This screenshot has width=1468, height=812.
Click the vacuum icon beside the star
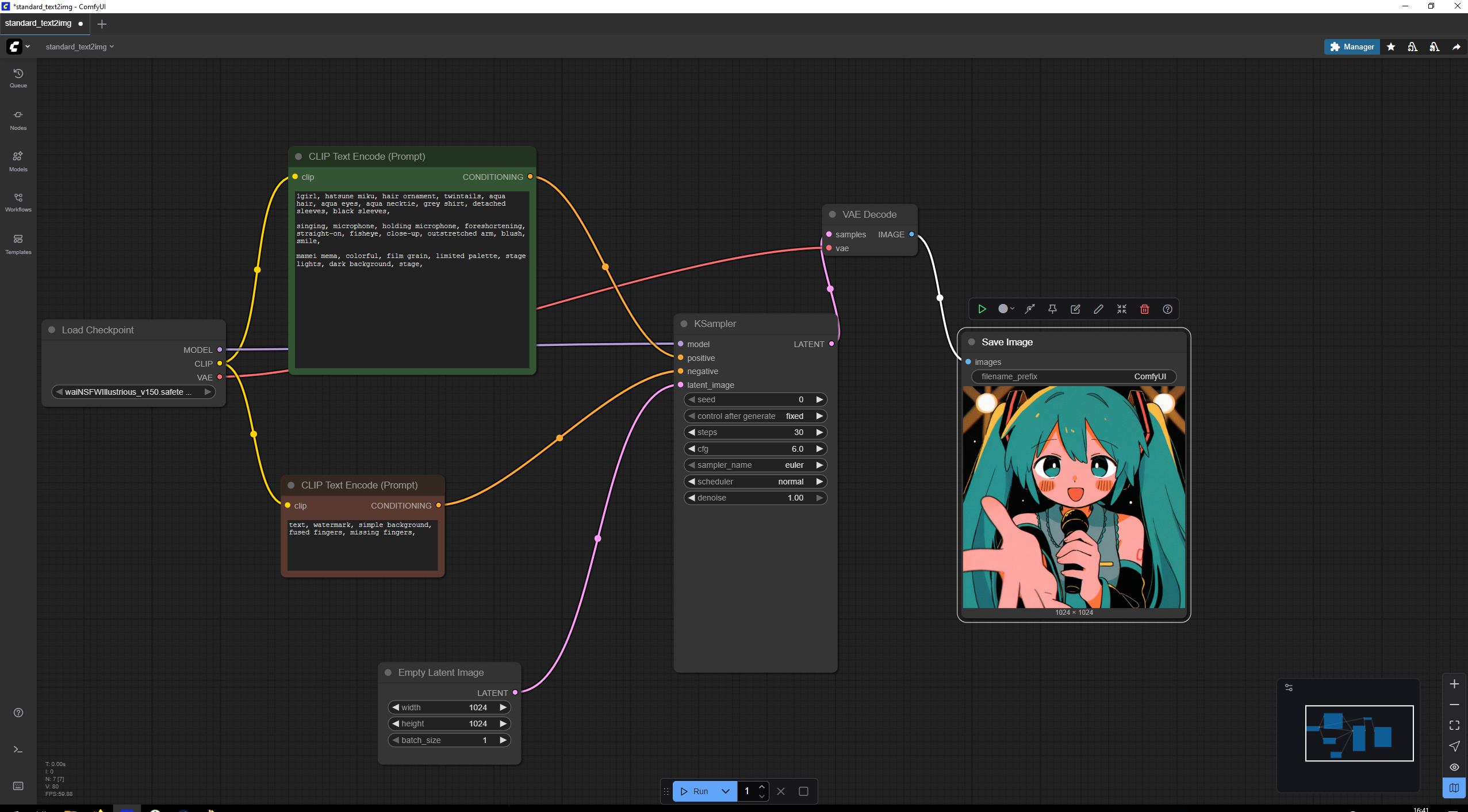(1413, 47)
